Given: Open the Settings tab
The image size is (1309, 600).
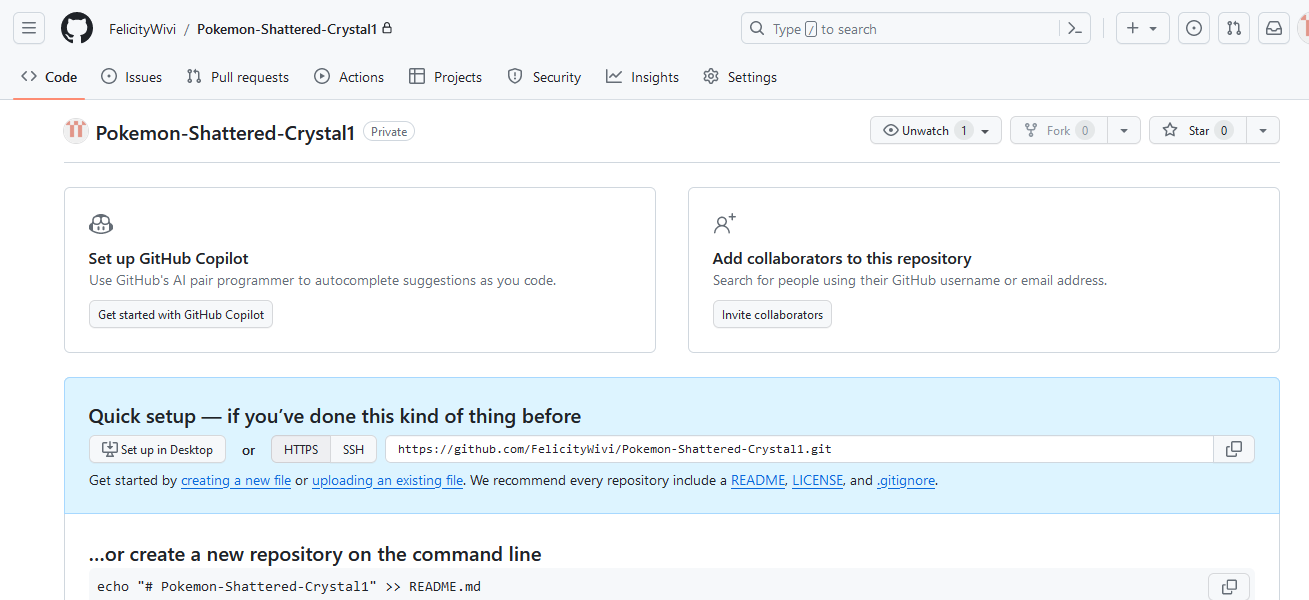Looking at the screenshot, I should point(740,77).
